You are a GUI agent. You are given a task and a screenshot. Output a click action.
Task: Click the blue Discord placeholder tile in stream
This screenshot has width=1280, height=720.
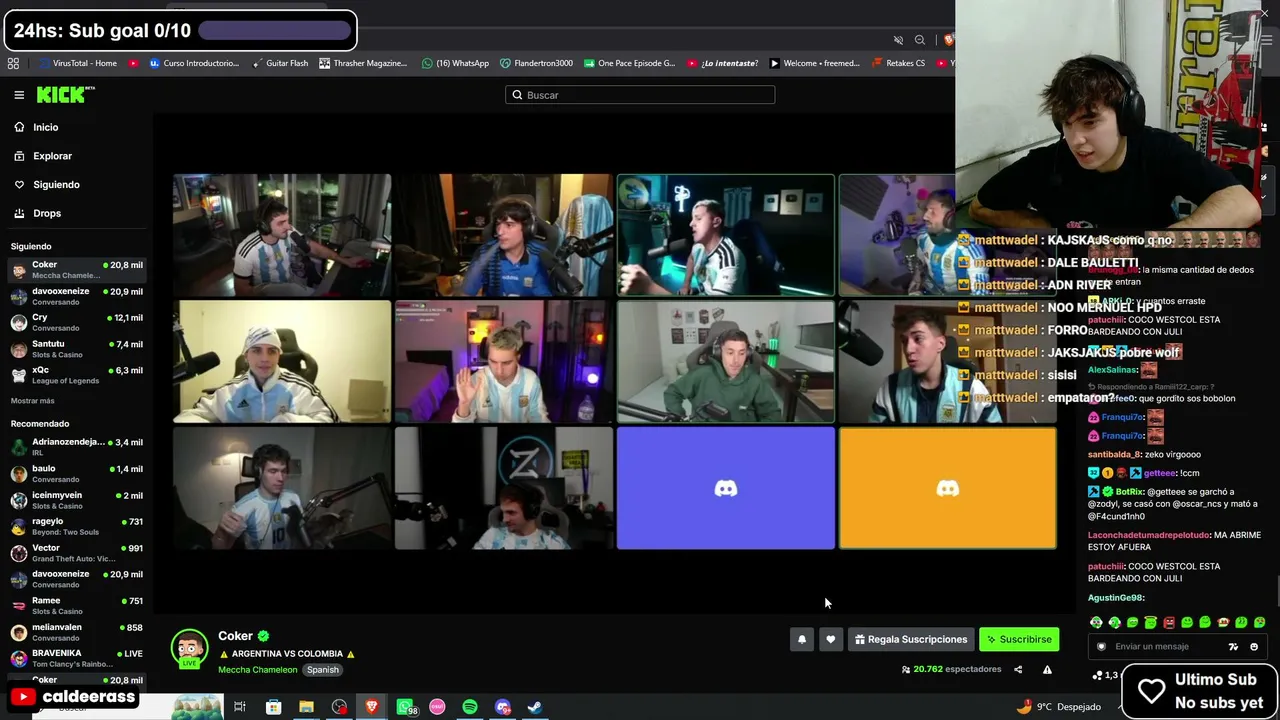click(x=726, y=489)
